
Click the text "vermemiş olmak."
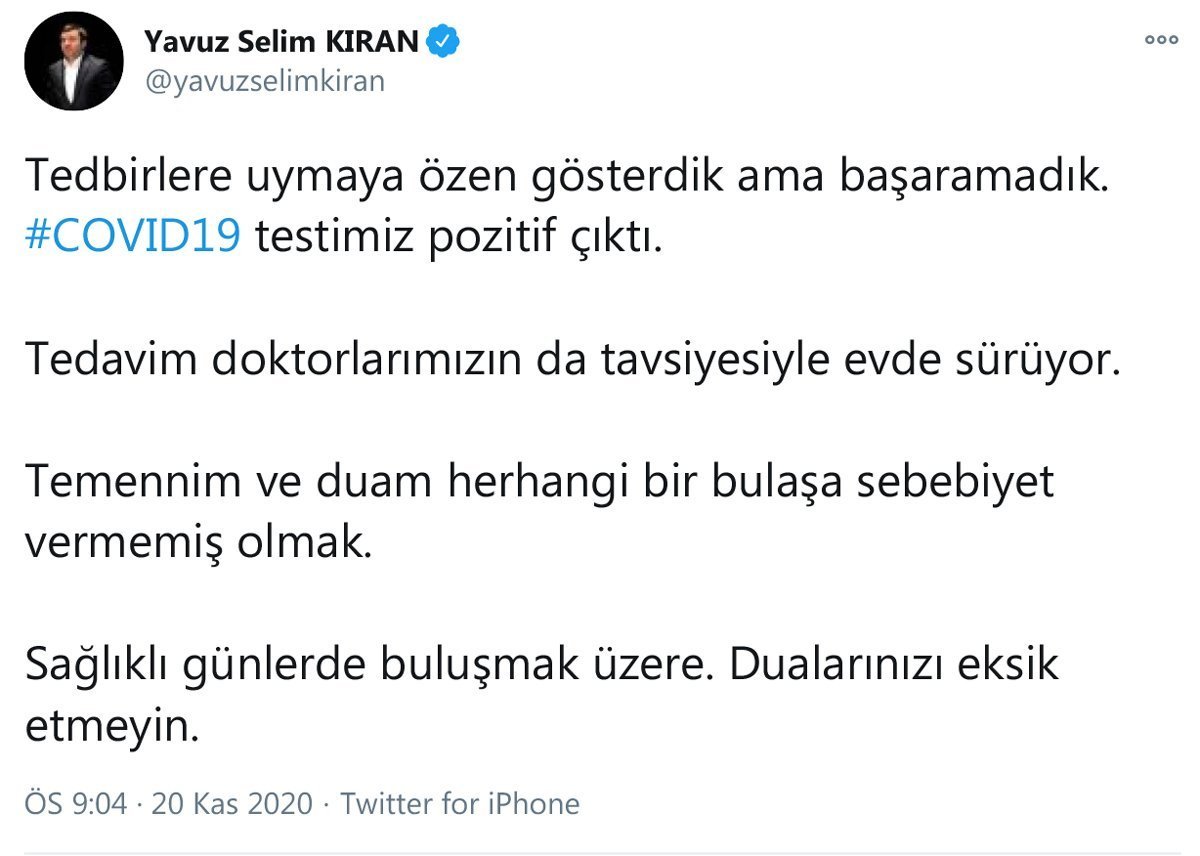tap(196, 543)
